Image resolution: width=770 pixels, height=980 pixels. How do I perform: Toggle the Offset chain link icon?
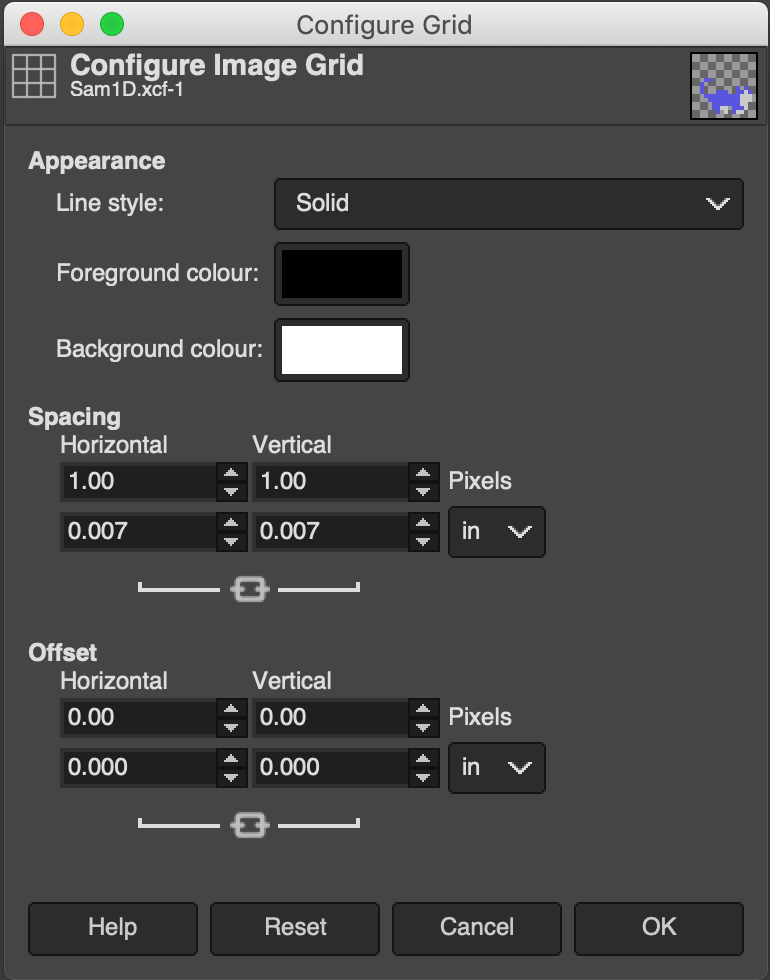(x=249, y=826)
